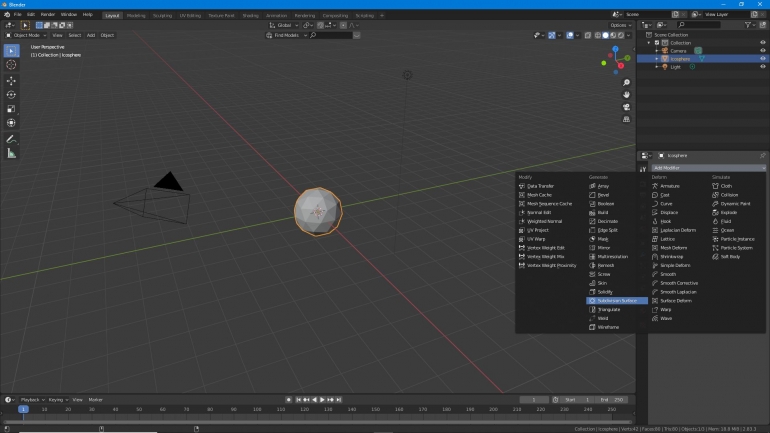Image resolution: width=770 pixels, height=433 pixels.
Task: Collapse the Collection tree in outliner
Action: pos(650,43)
